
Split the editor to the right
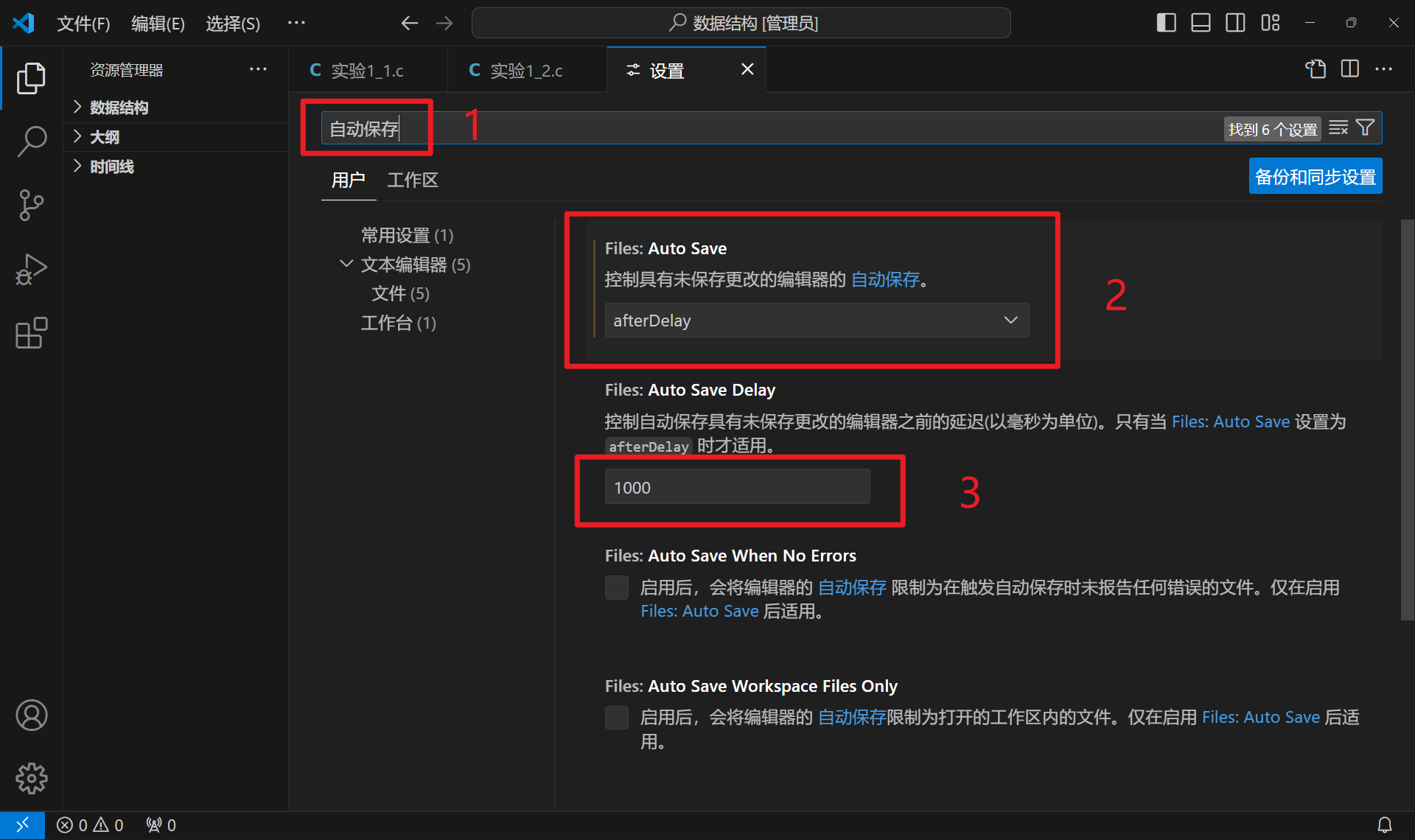[x=1349, y=69]
